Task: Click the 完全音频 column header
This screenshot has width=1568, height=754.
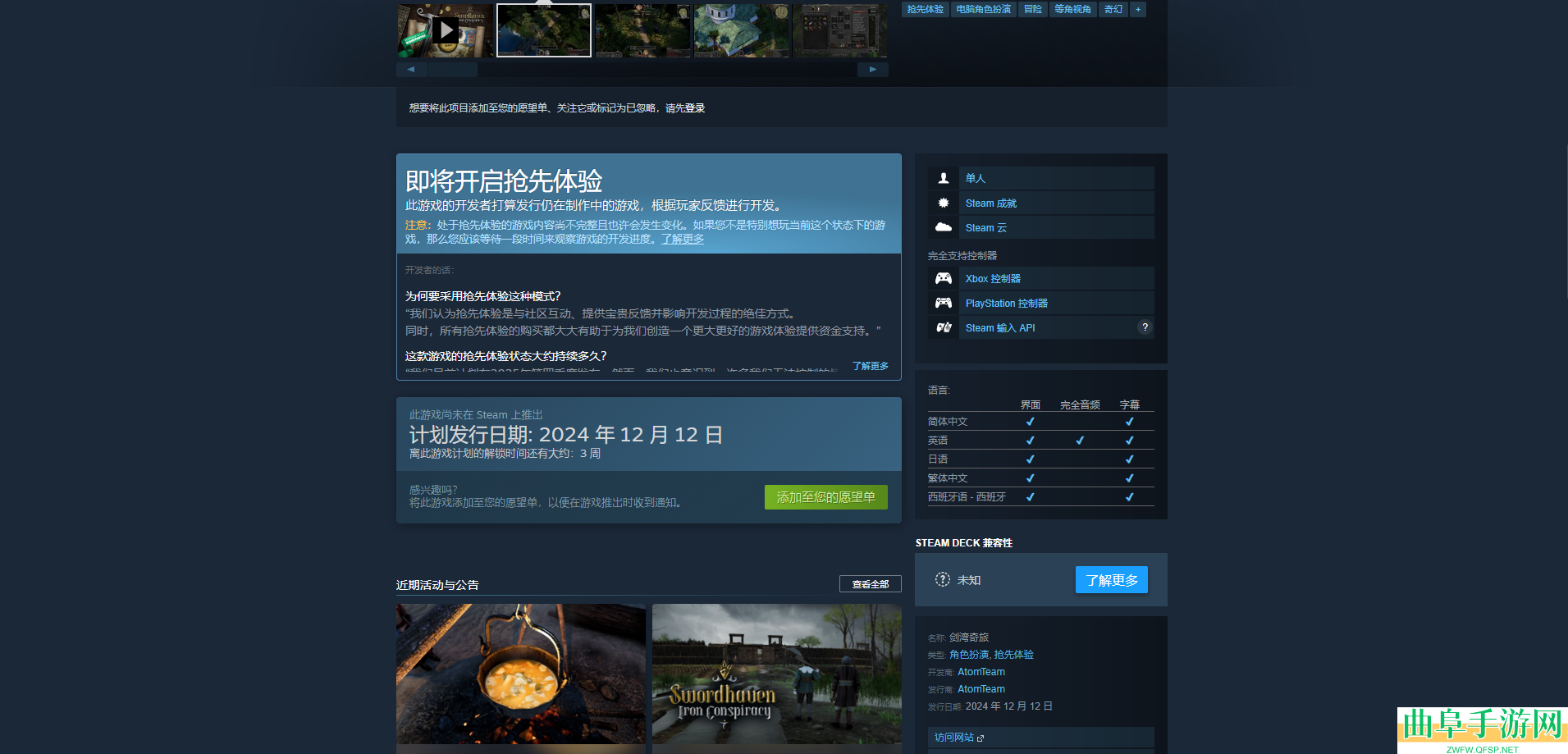Action: point(1080,405)
